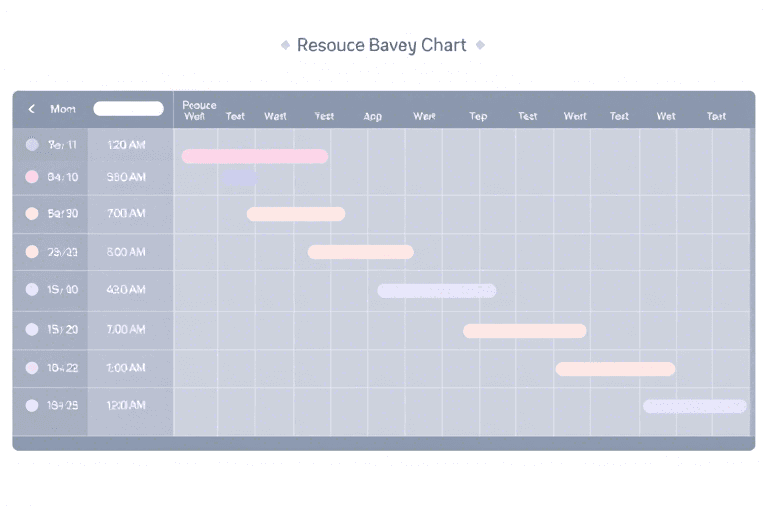
Task: Click the Mom label in the header
Action: point(62,109)
